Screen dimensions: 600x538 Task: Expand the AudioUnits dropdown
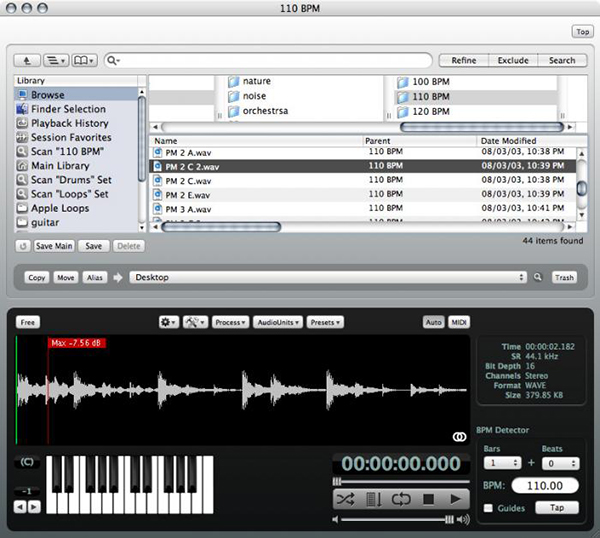point(279,322)
